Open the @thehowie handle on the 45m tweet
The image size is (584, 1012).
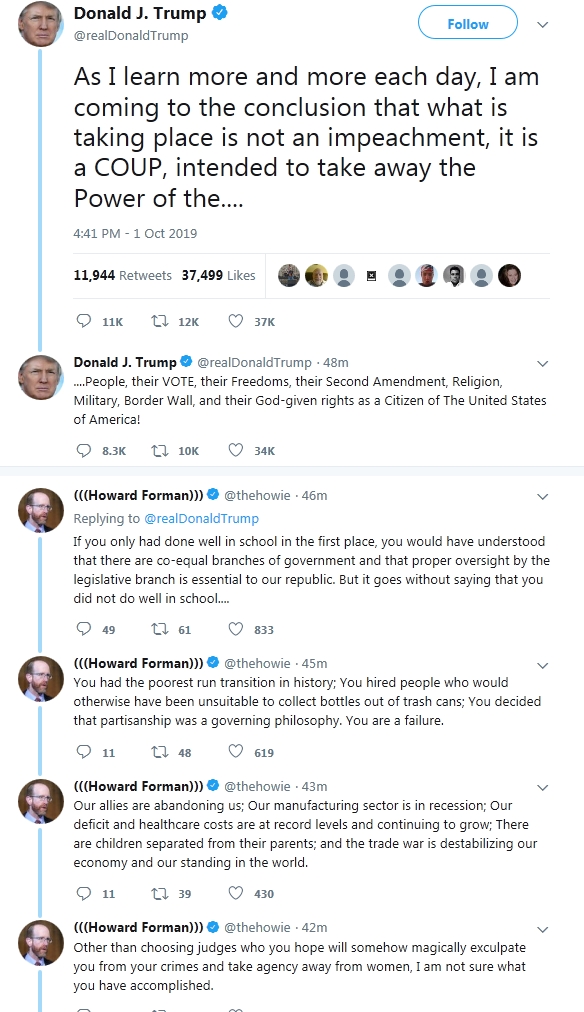[x=257, y=663]
